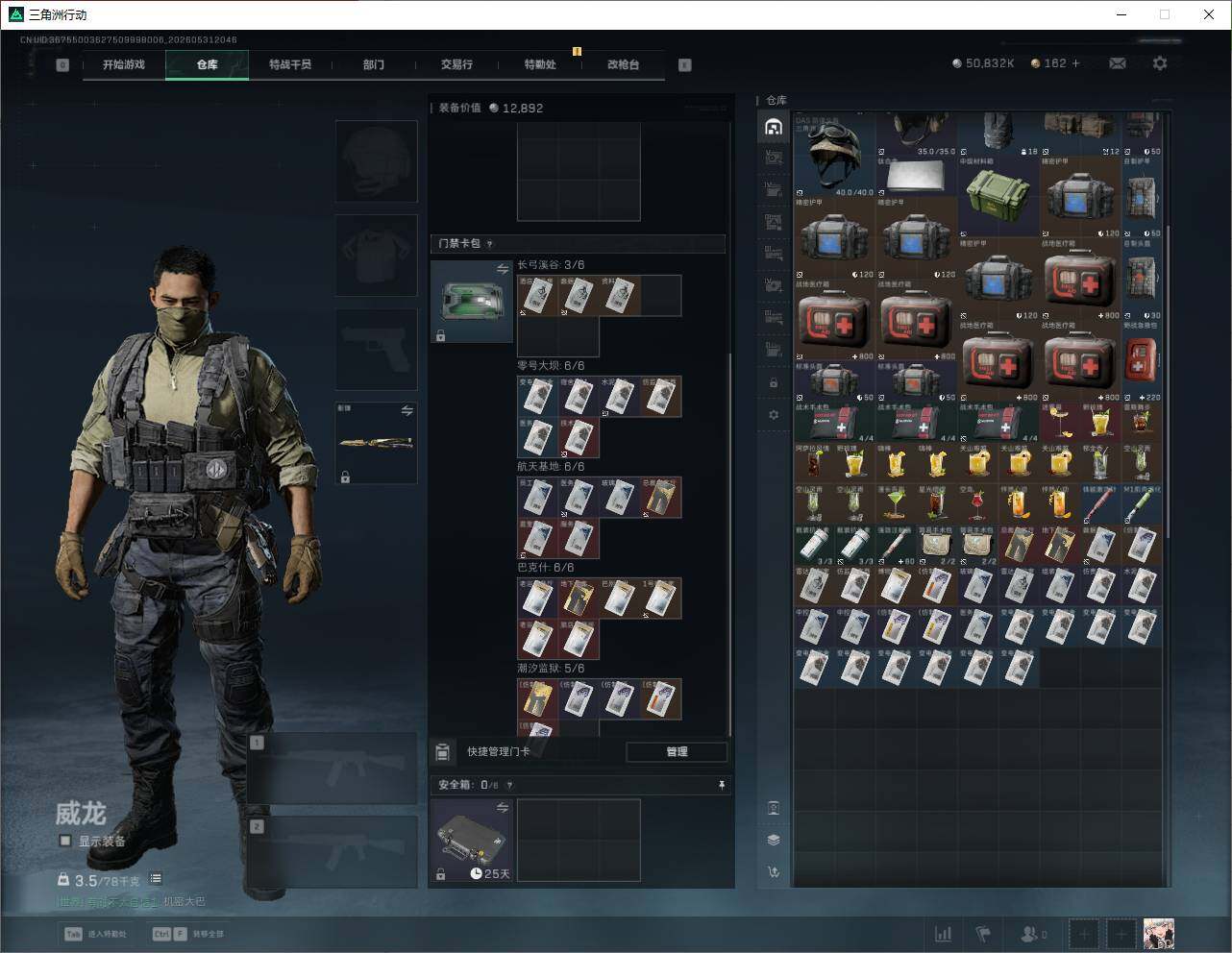
Task: Open the 特勤处 tab
Action: 540,64
